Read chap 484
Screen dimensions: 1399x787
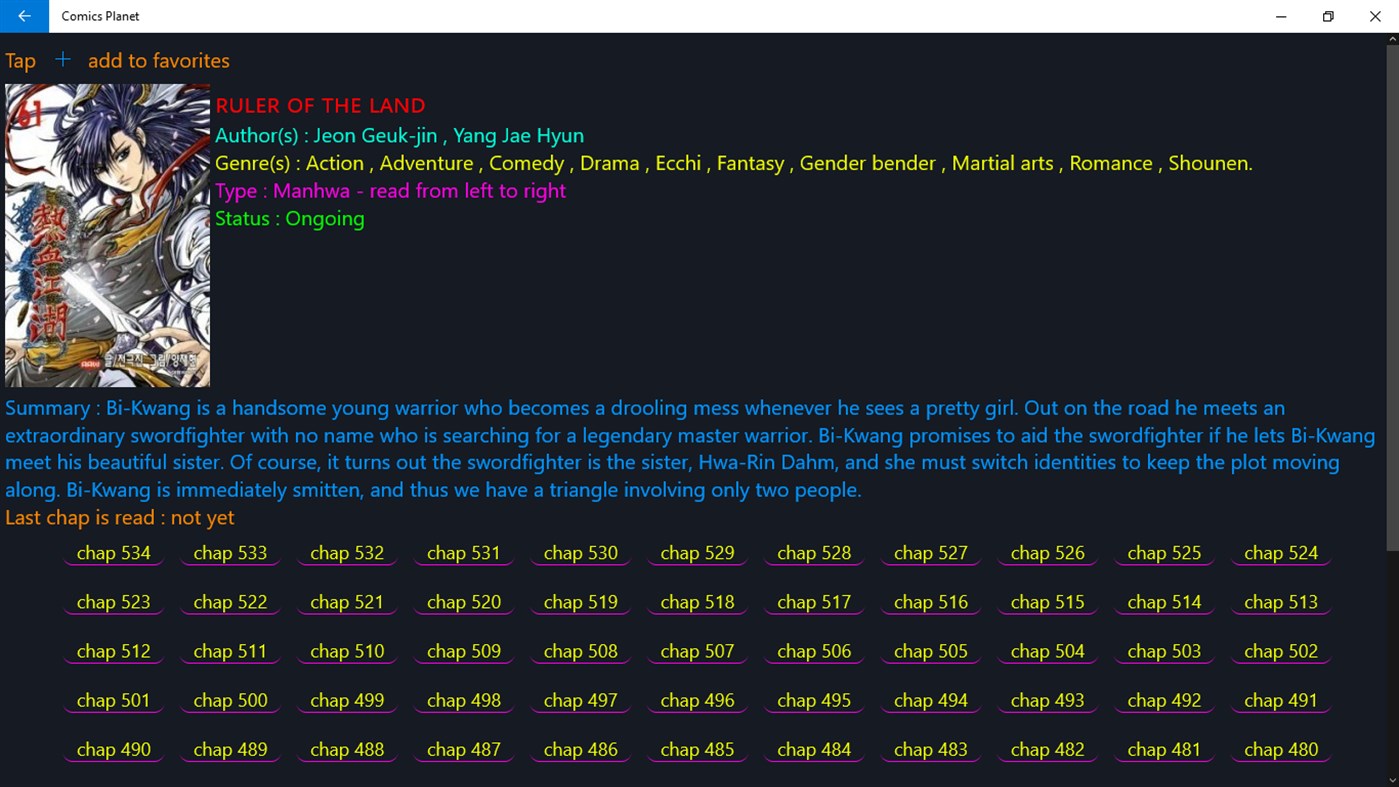click(814, 749)
